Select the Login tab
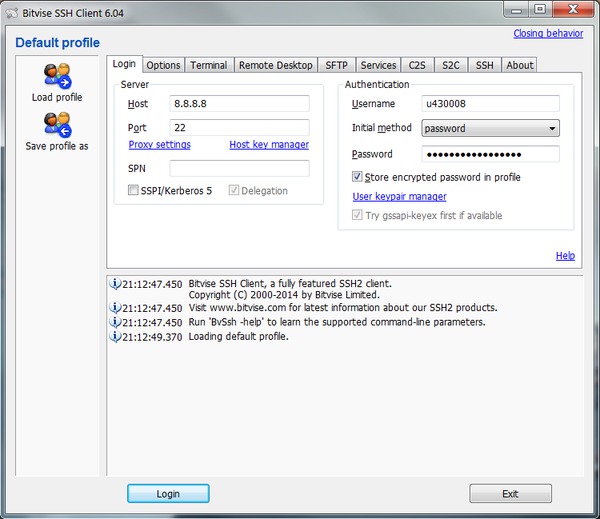 click(124, 64)
